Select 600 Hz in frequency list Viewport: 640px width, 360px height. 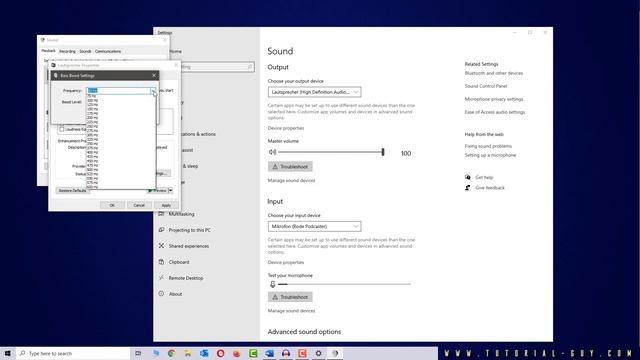pyautogui.click(x=121, y=187)
